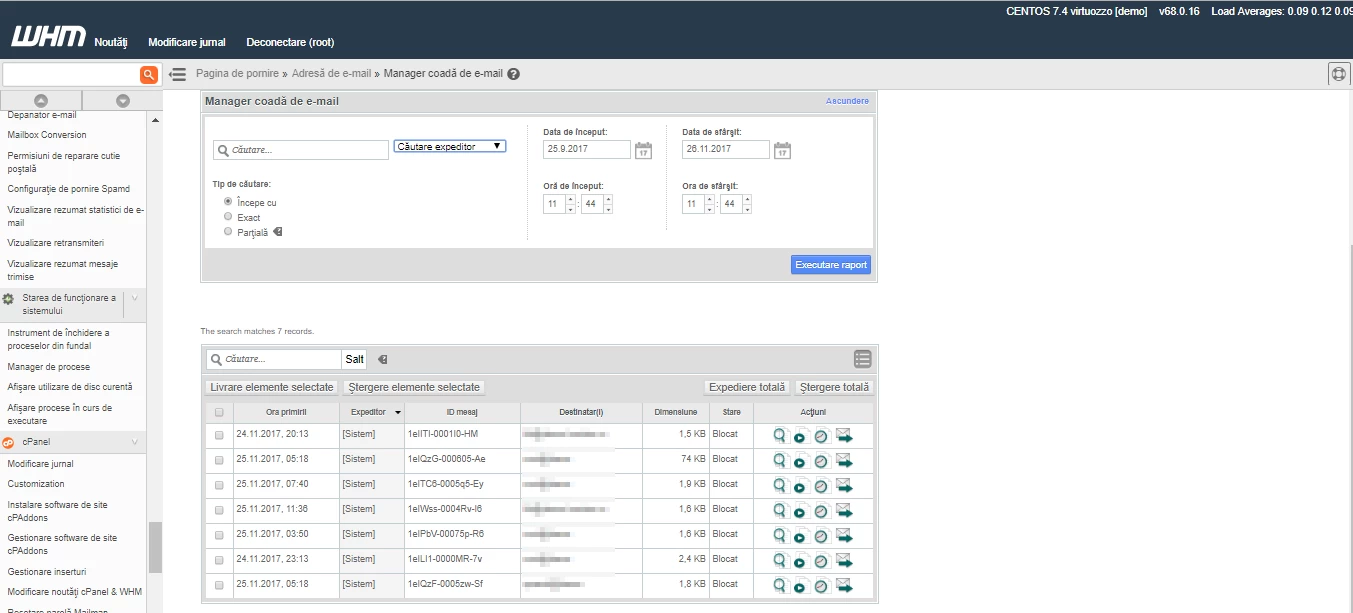Open the list view options icon above results
The image size is (1353, 613).
tap(862, 359)
